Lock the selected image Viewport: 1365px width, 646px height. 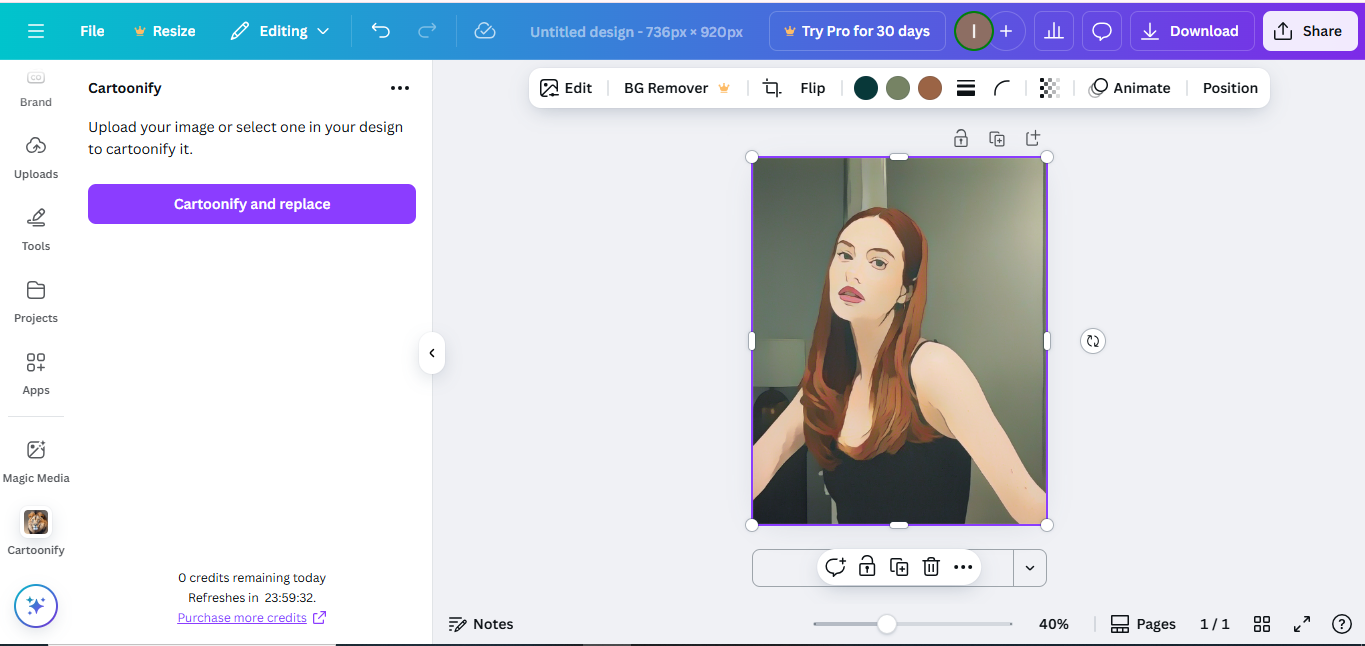click(x=867, y=566)
